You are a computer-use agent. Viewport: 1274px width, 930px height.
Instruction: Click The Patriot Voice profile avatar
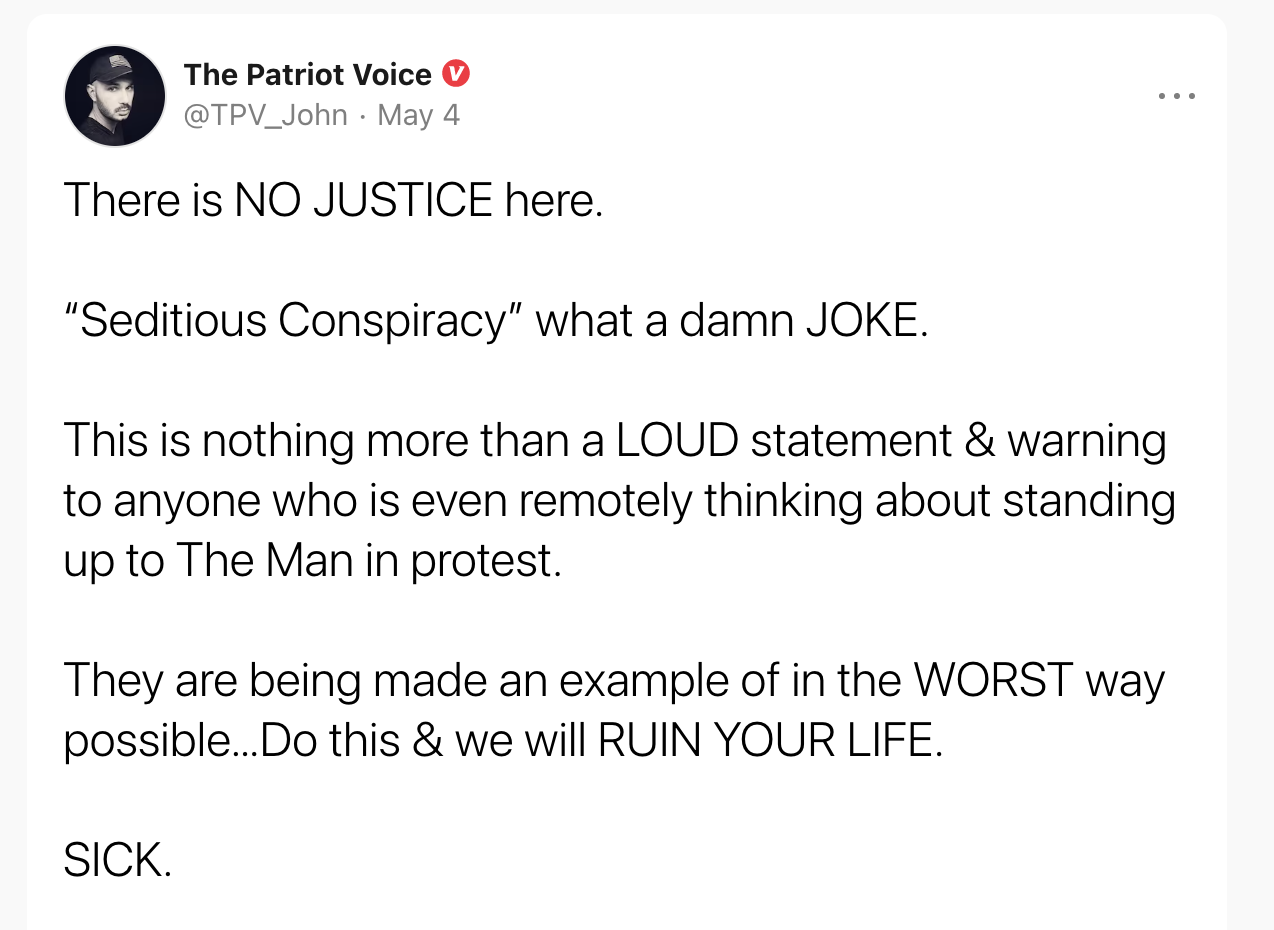[114, 95]
